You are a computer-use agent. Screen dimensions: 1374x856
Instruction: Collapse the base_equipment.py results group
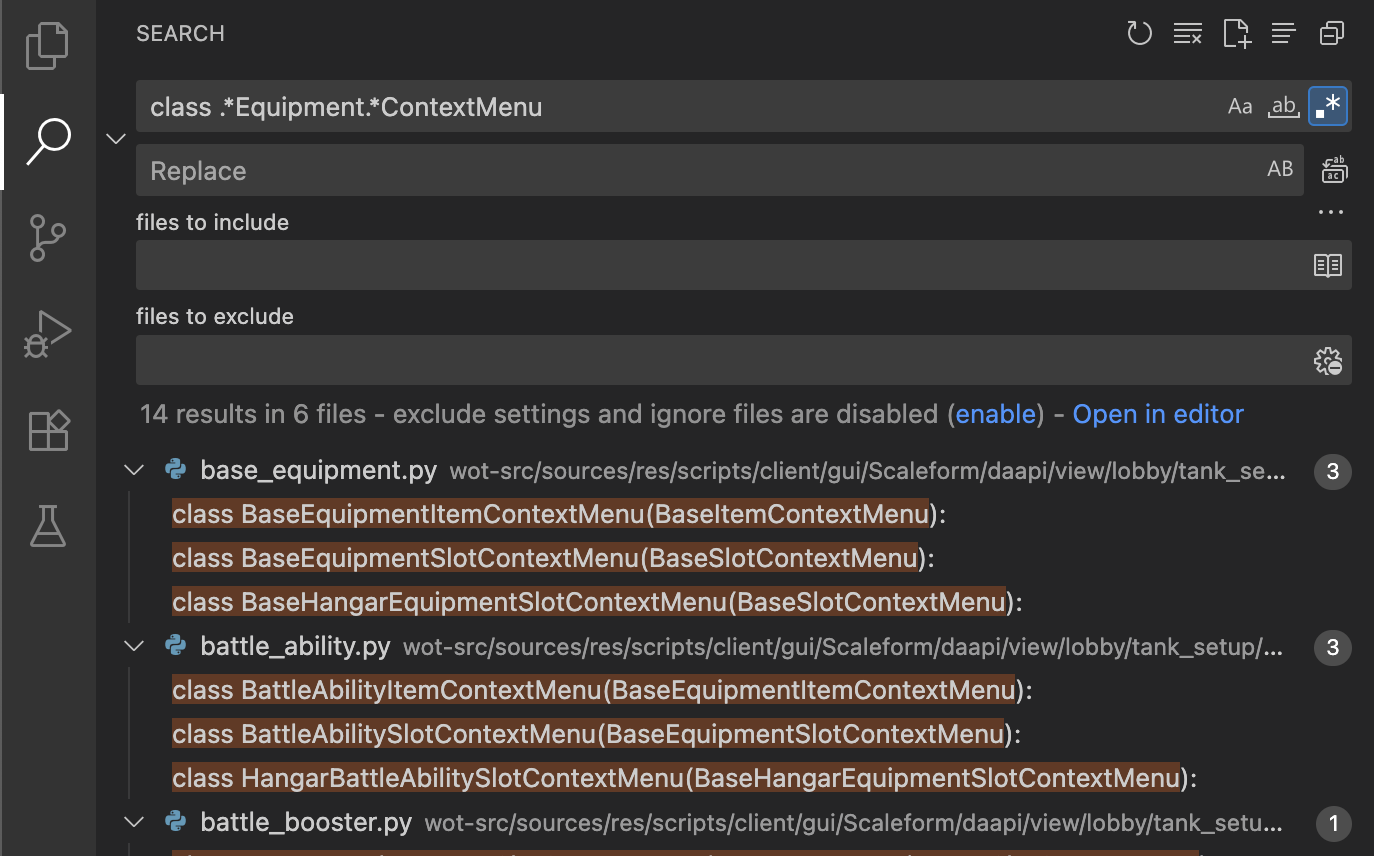click(x=134, y=471)
